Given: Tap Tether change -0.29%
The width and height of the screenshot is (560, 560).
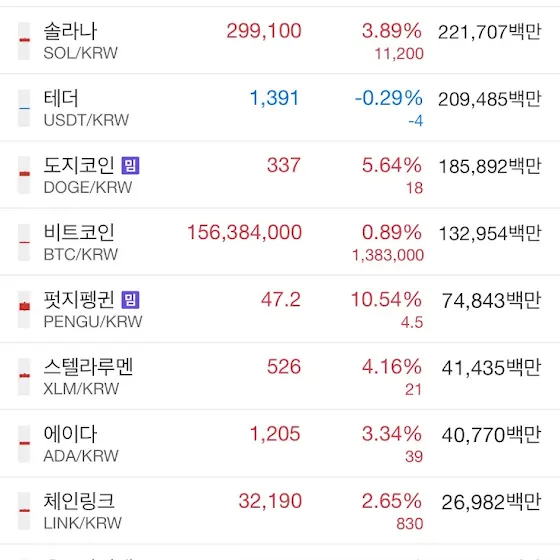Looking at the screenshot, I should [x=389, y=98].
